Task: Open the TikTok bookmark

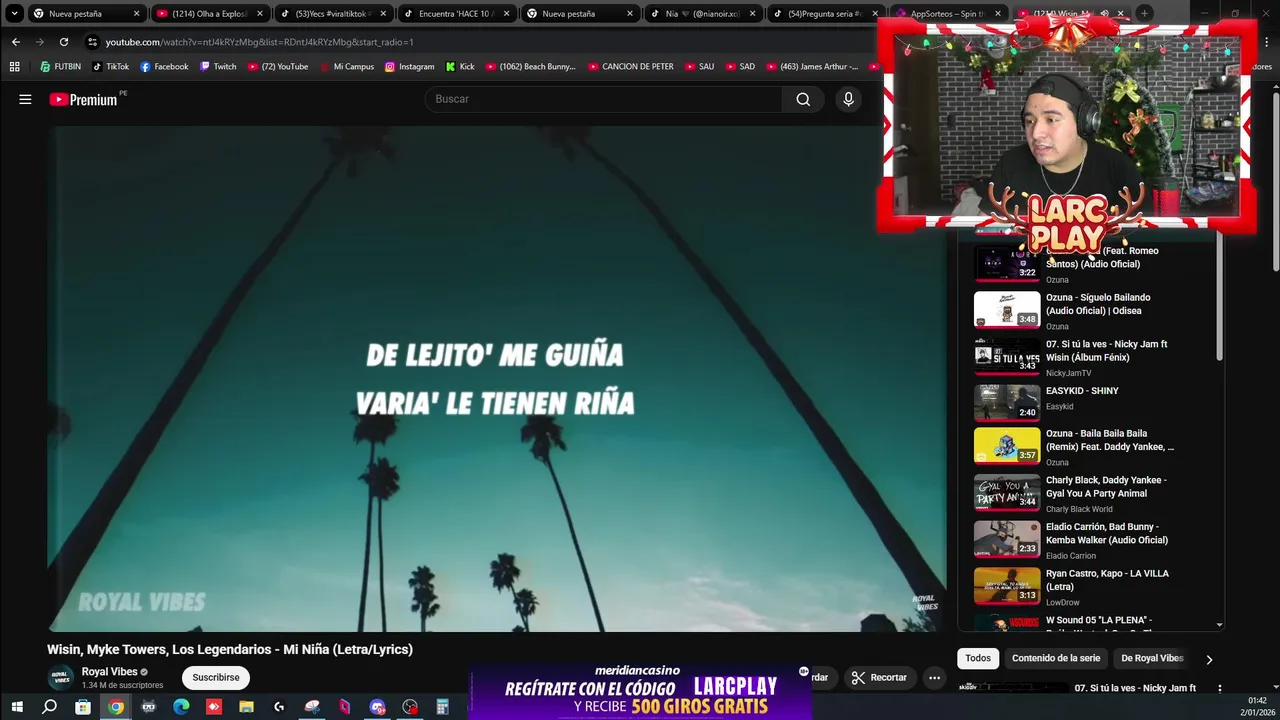Action: point(110,67)
